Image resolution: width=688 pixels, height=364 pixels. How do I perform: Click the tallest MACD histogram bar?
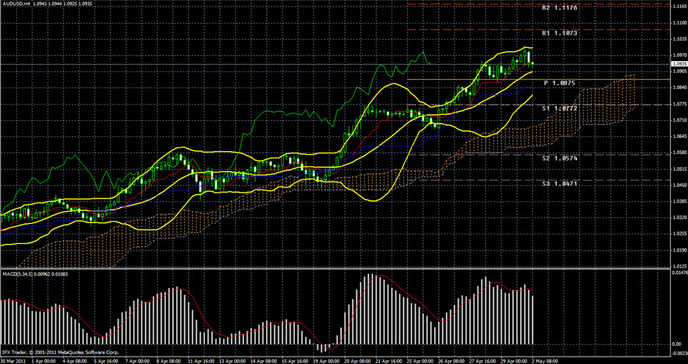point(369,309)
